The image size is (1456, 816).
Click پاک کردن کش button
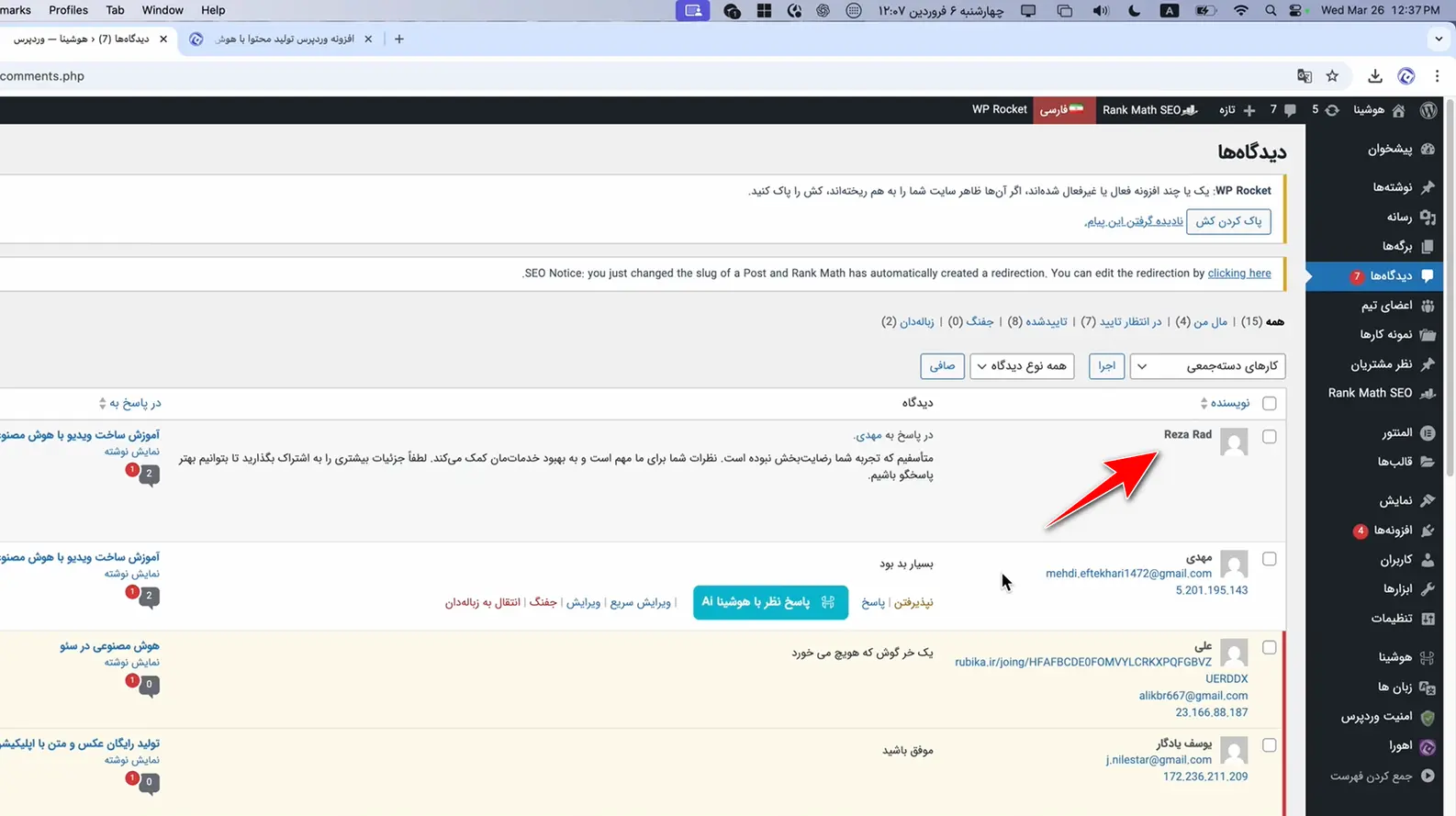1228,221
